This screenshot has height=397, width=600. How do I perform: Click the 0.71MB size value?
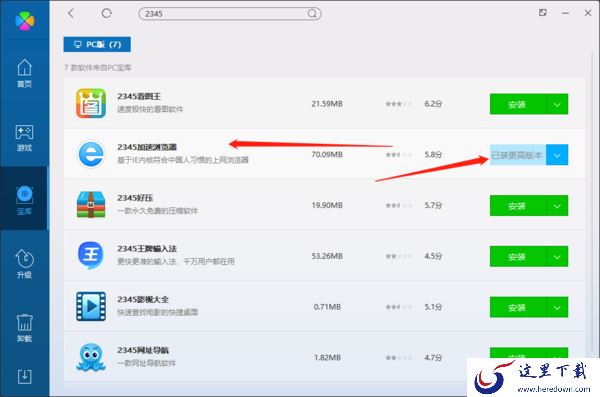[327, 307]
